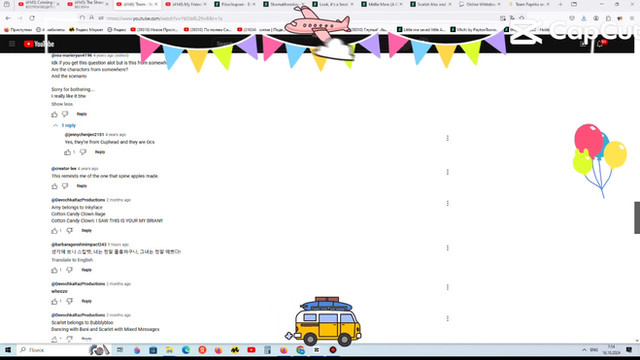Switch to the Online Whiteboard browser tab
Viewport: 640px width, 360px height.
tap(480, 4)
